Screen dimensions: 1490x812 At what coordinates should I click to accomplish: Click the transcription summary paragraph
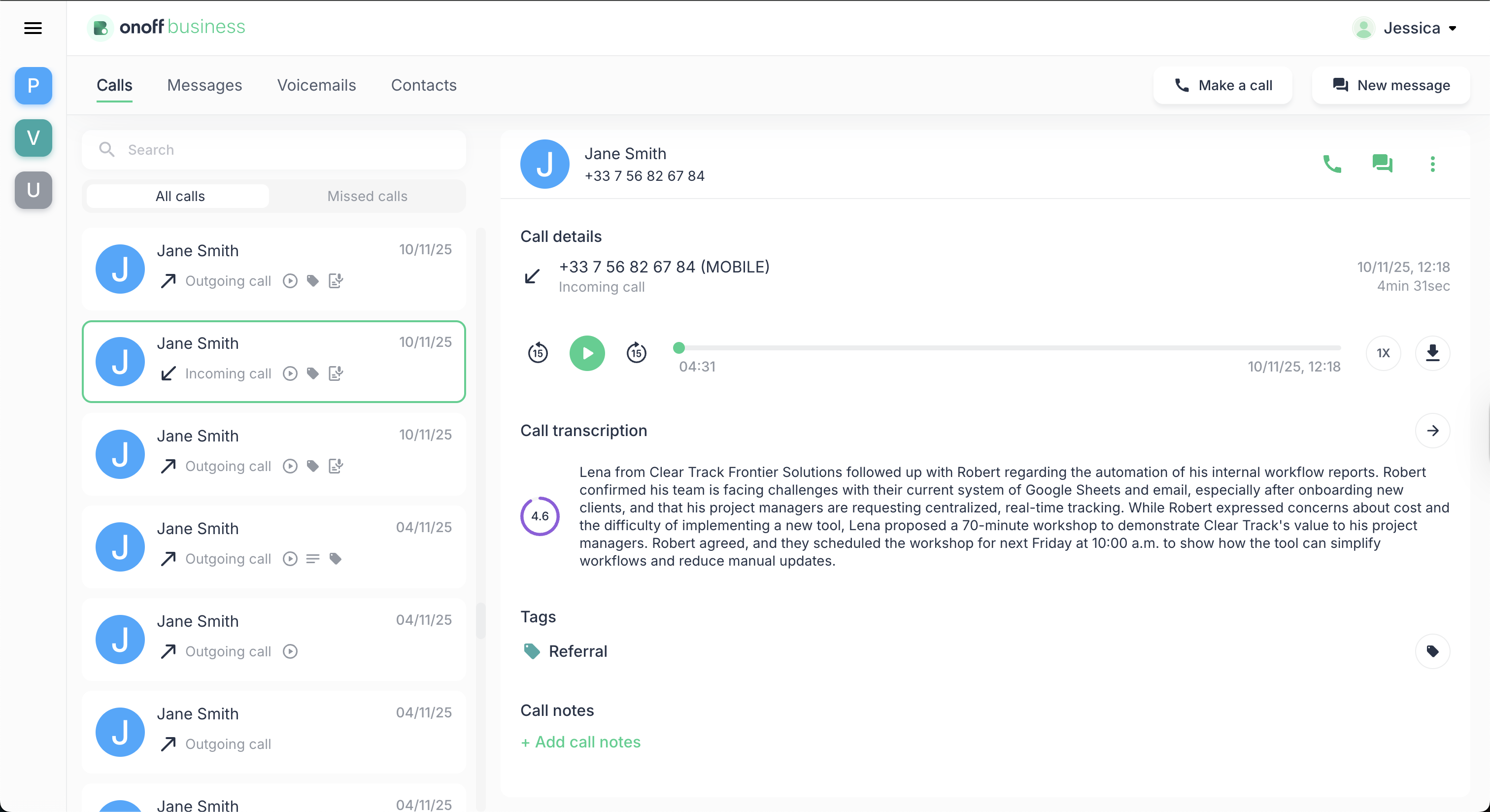tap(1015, 516)
